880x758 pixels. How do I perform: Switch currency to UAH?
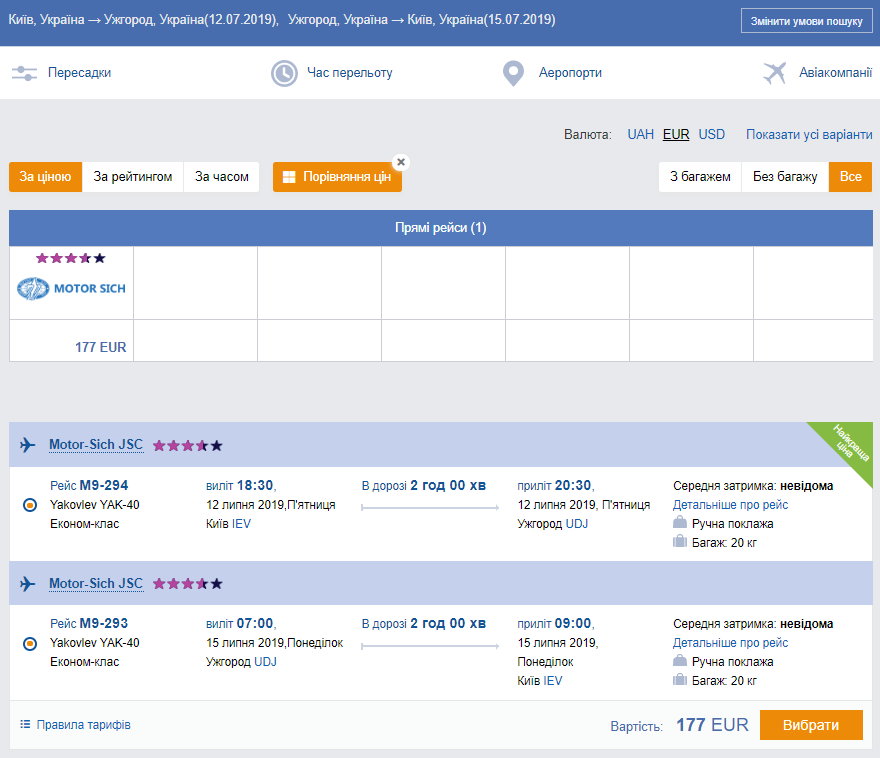pos(640,135)
